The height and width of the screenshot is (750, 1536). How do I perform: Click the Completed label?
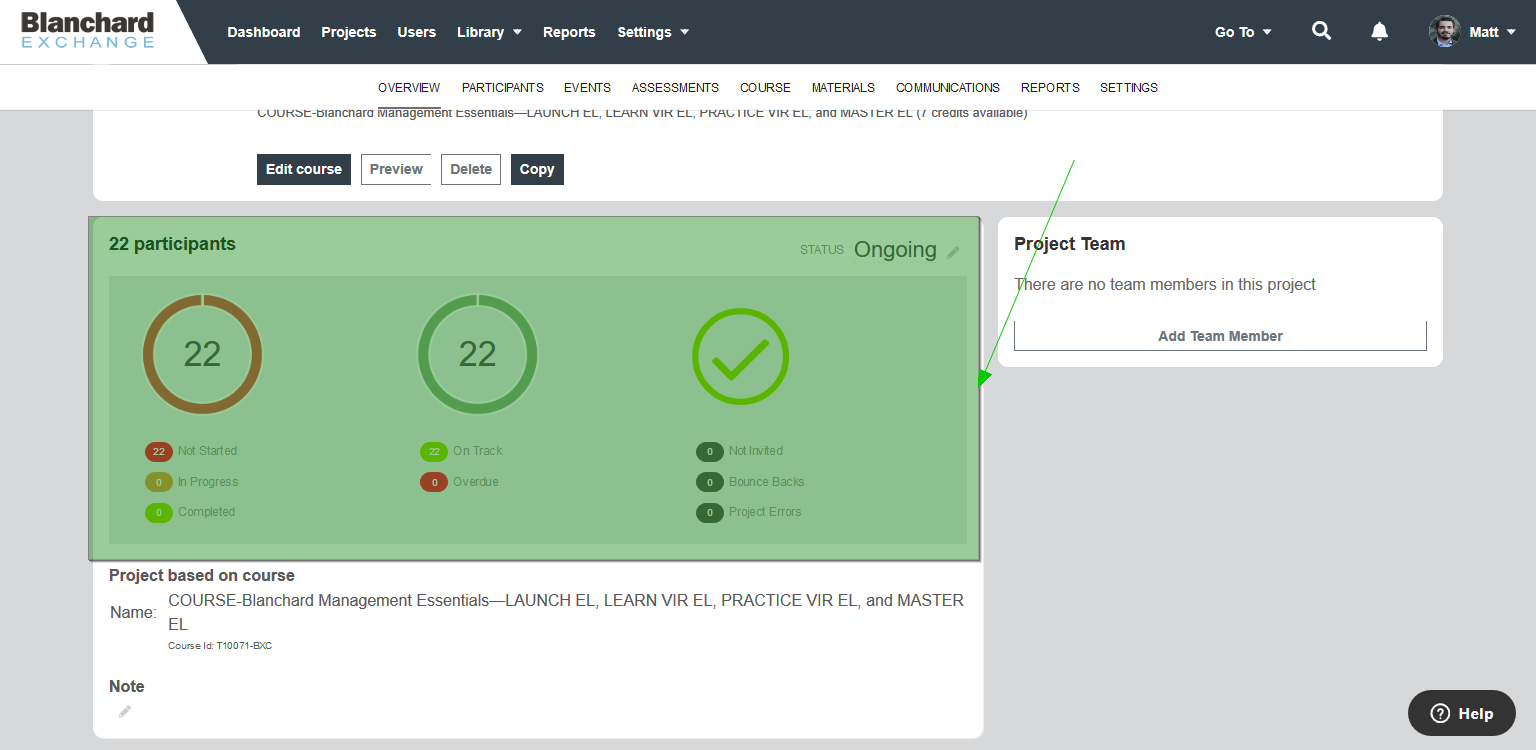(206, 512)
